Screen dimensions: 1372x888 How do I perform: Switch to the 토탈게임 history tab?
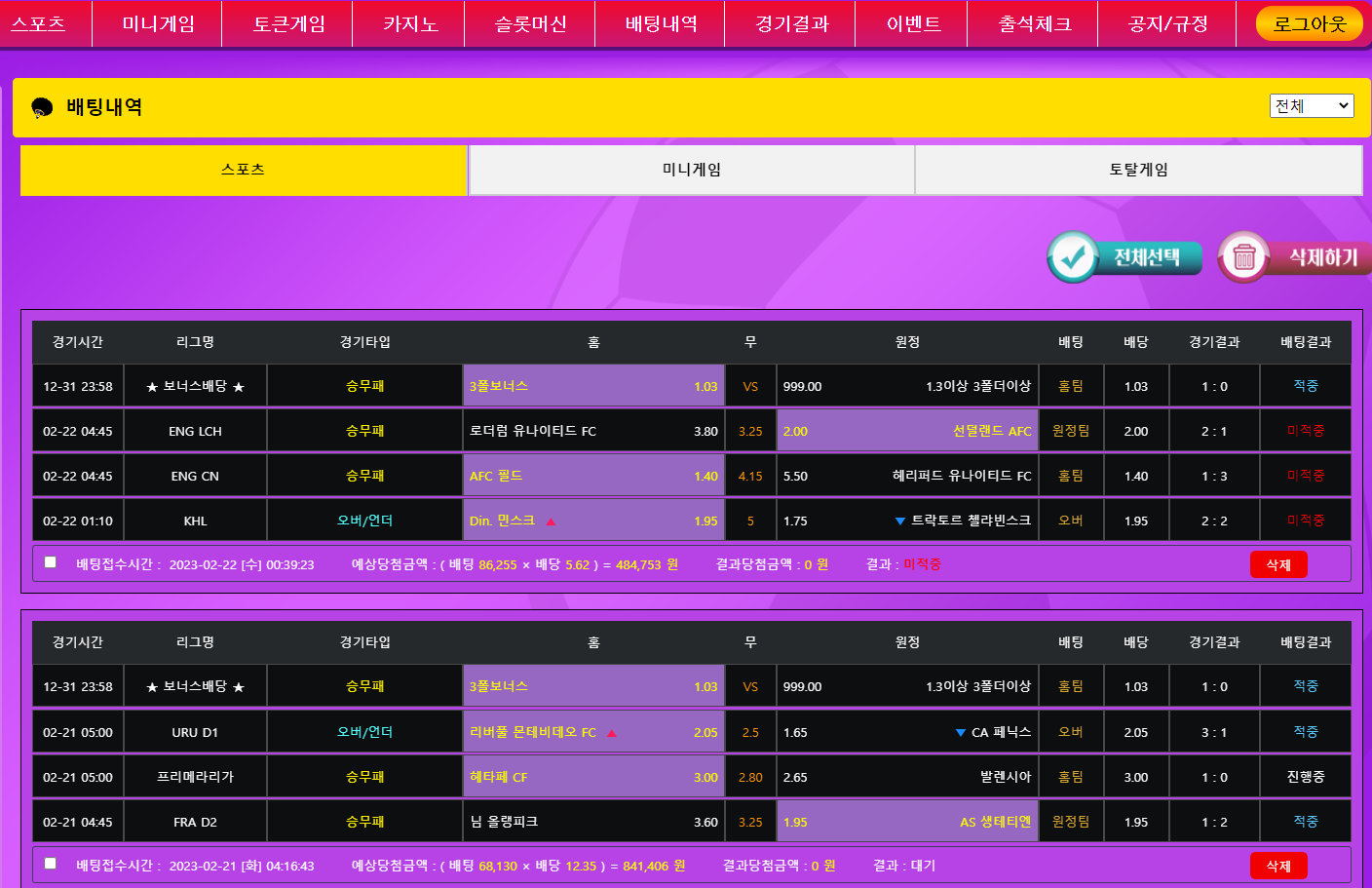tap(1138, 170)
